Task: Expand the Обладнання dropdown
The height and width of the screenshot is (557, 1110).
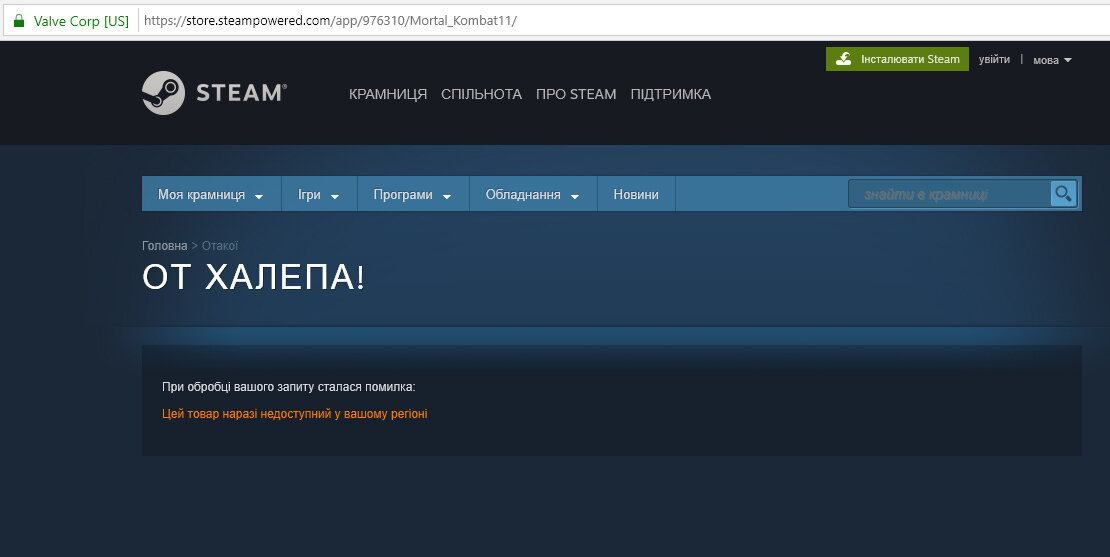Action: click(x=533, y=195)
